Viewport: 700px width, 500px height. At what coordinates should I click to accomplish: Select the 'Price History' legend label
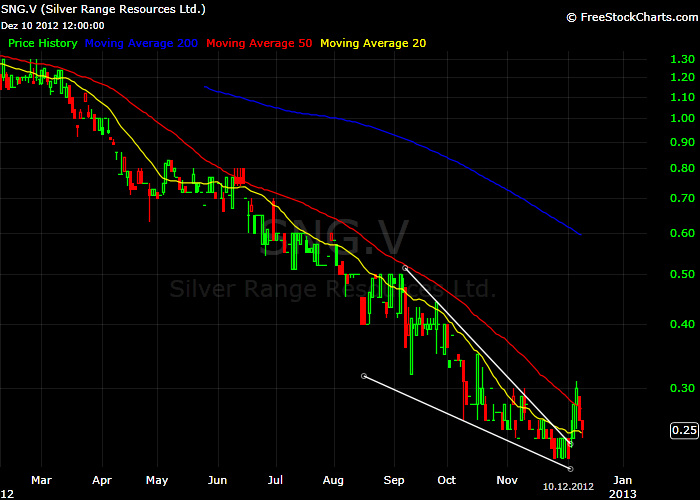click(x=43, y=43)
